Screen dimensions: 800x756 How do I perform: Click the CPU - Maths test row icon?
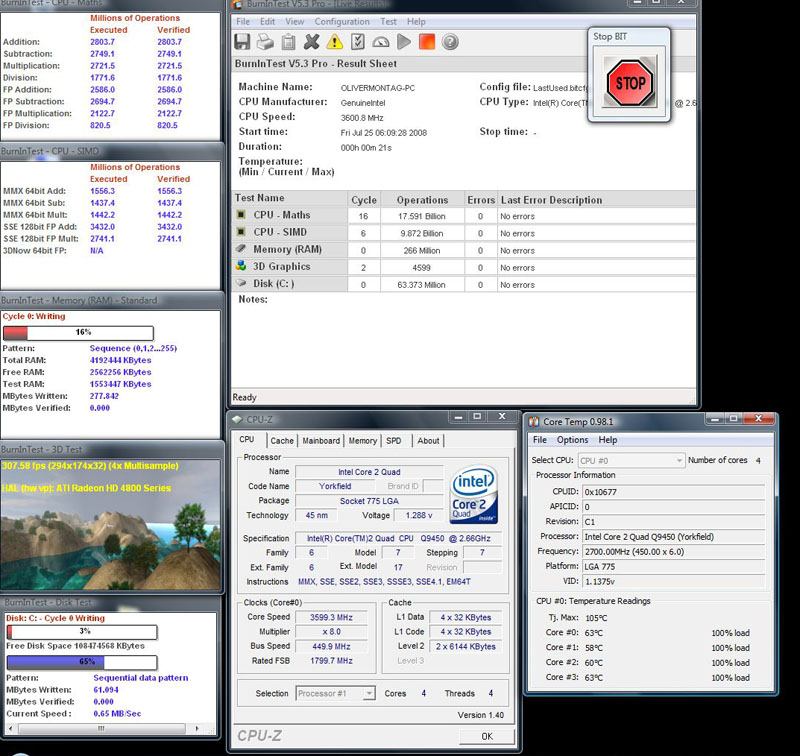tap(241, 215)
